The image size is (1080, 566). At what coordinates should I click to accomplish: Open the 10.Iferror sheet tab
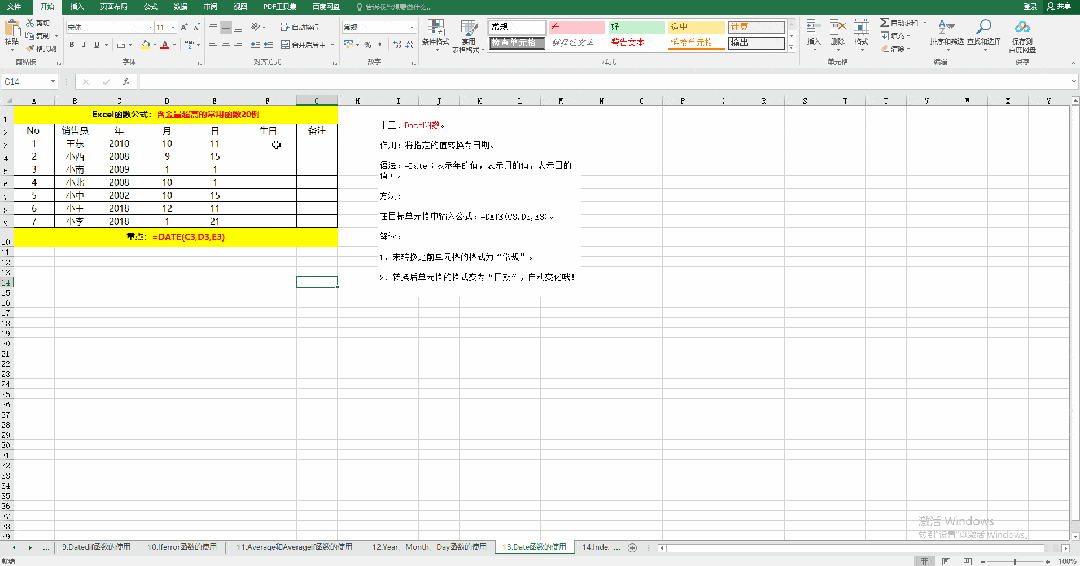pyautogui.click(x=182, y=547)
